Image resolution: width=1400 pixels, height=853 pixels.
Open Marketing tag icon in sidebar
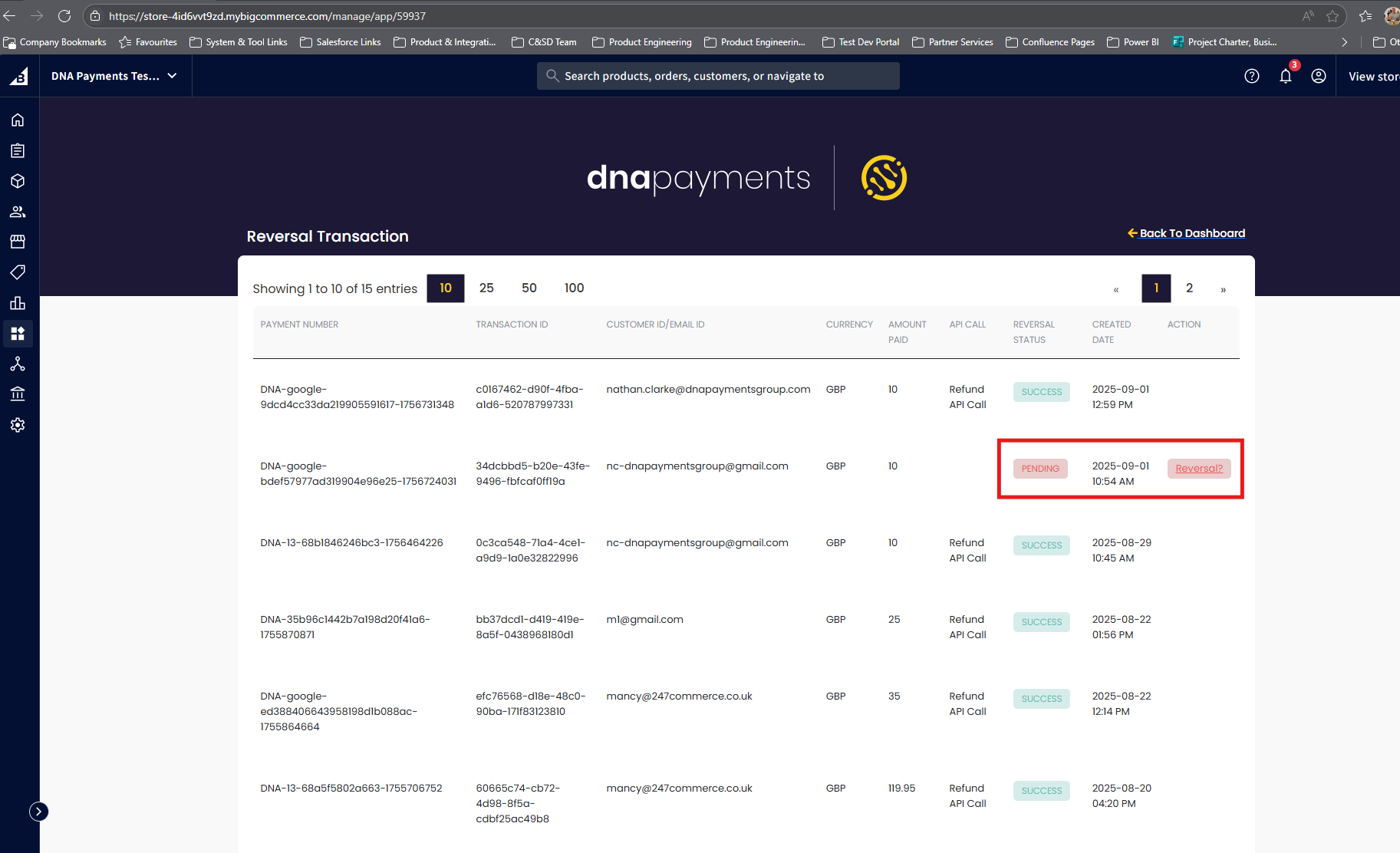pyautogui.click(x=18, y=272)
